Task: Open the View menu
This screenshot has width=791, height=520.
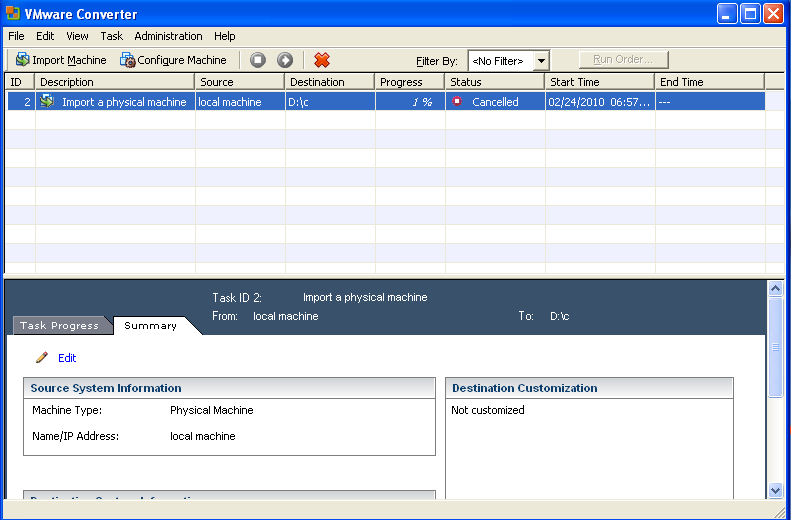Action: coord(77,36)
